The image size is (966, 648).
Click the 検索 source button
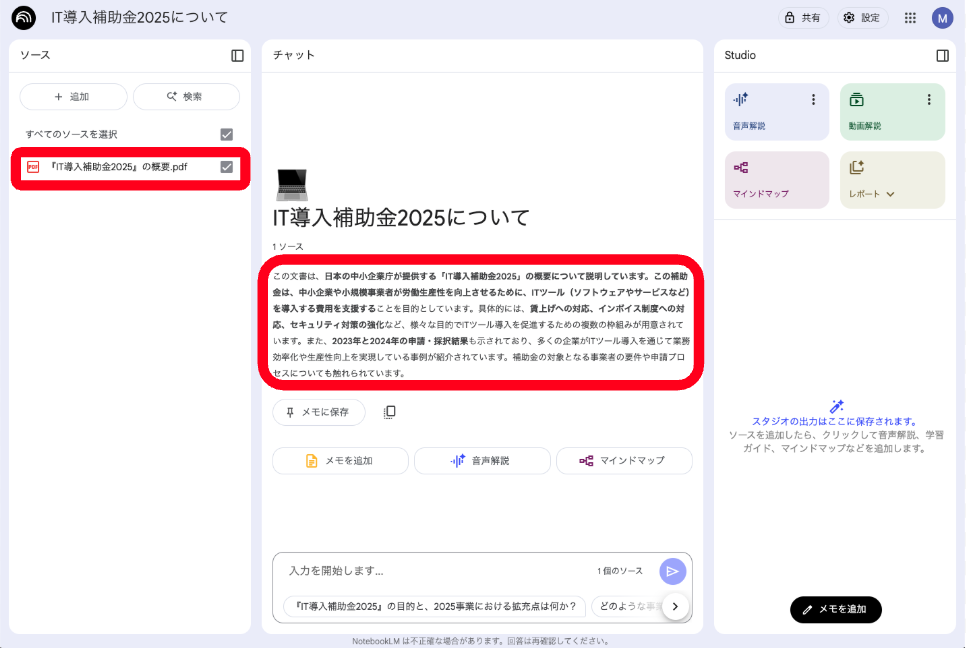click(x=186, y=97)
